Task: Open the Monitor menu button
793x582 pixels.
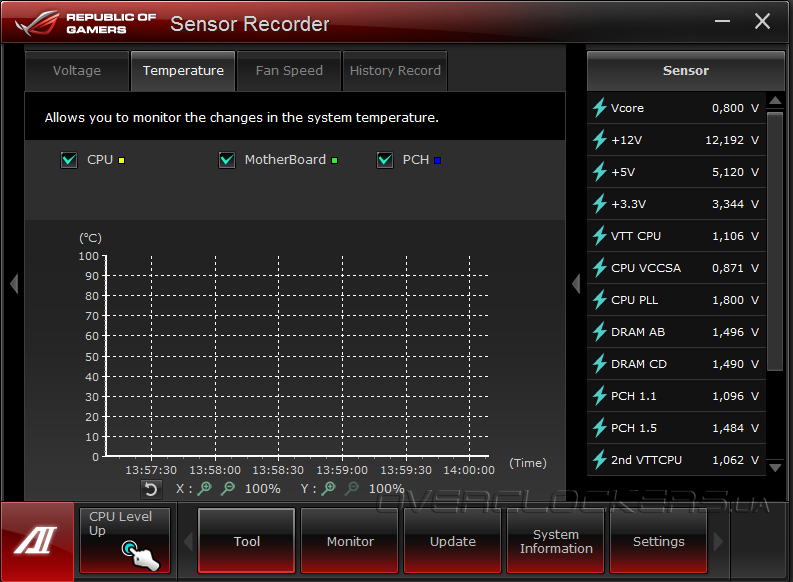Action: (350, 541)
